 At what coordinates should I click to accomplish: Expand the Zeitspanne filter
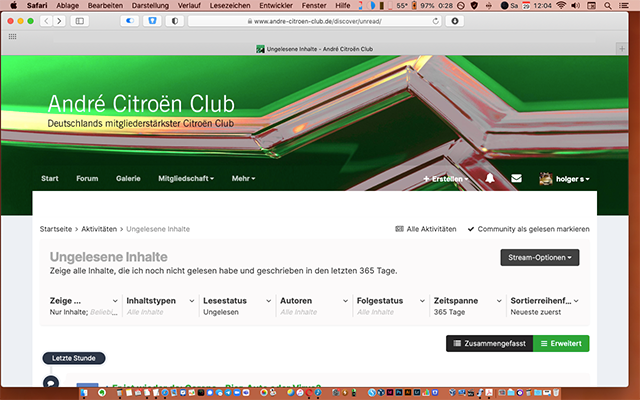click(x=467, y=306)
